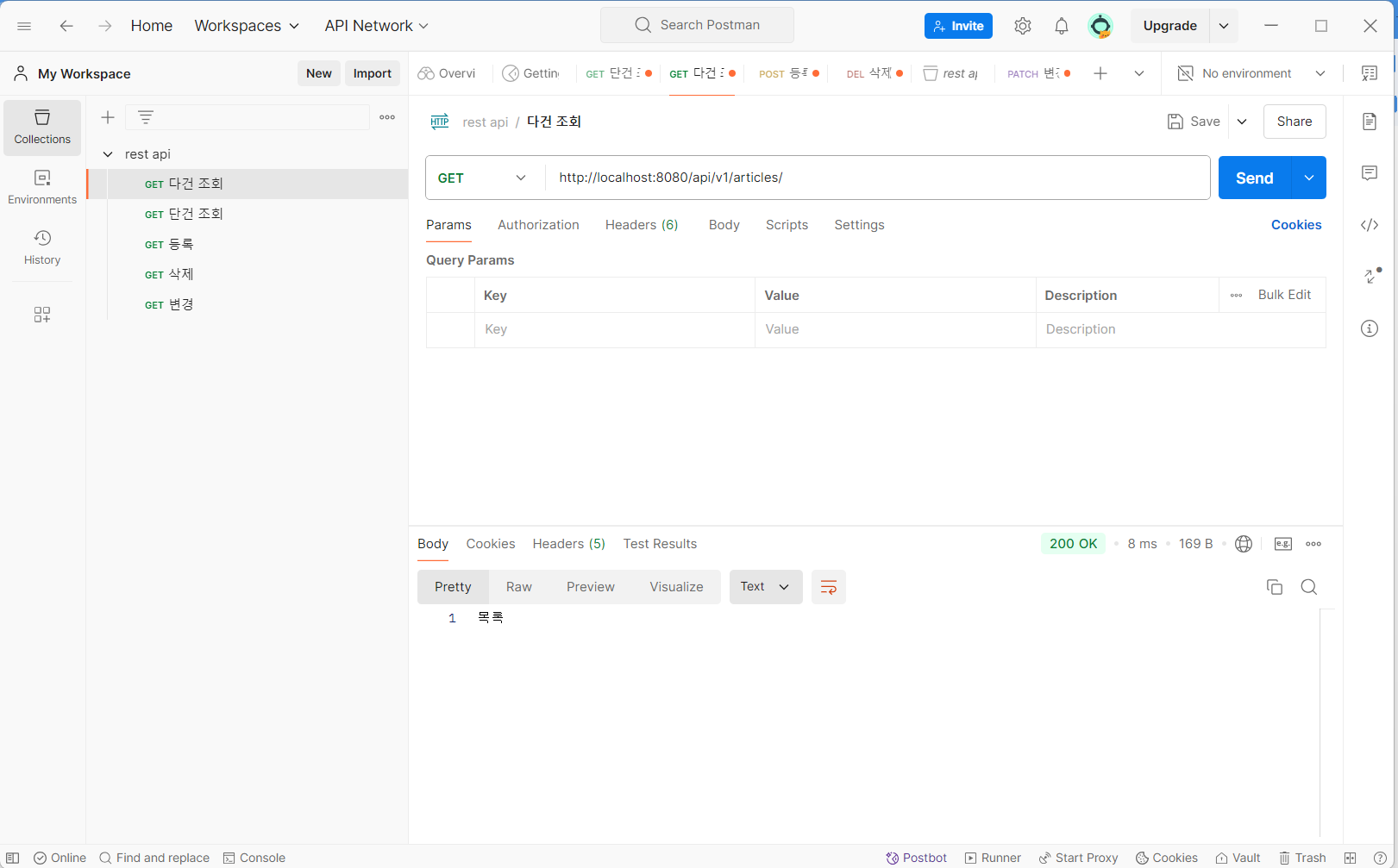Screen dimensions: 1398x868
Task: Open the GET method dropdown
Action: click(482, 178)
